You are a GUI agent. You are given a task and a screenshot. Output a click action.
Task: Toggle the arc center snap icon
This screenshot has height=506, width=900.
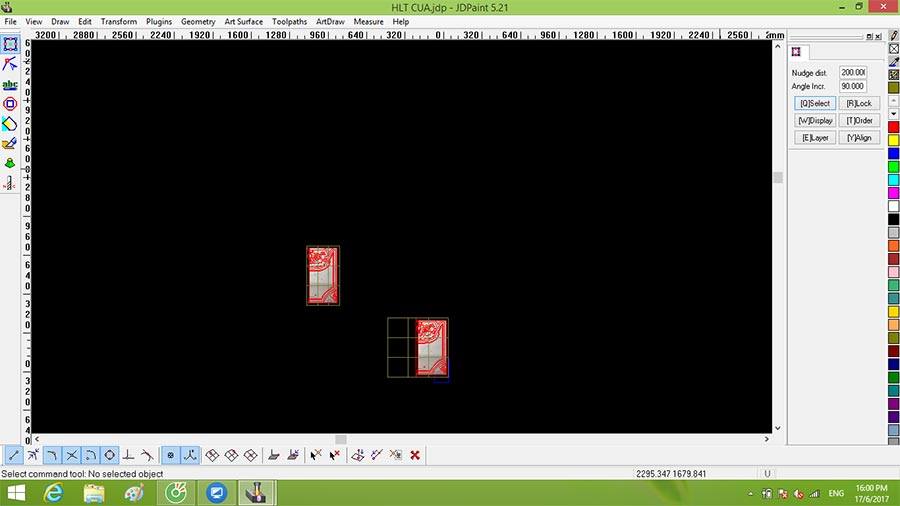[90, 456]
